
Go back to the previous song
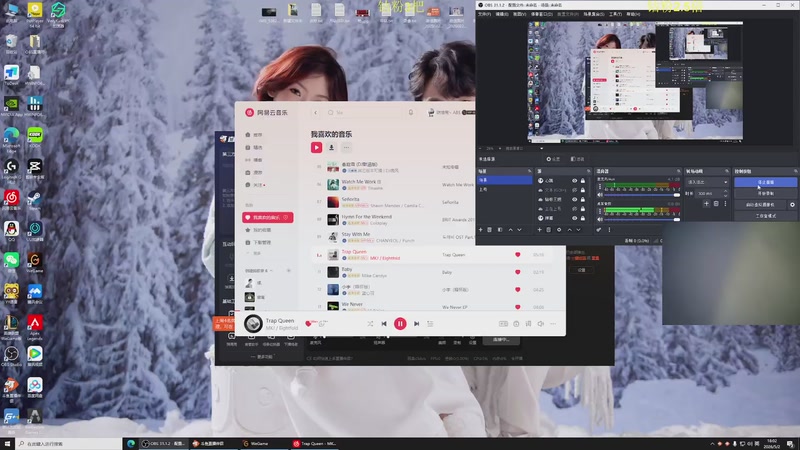coord(384,323)
